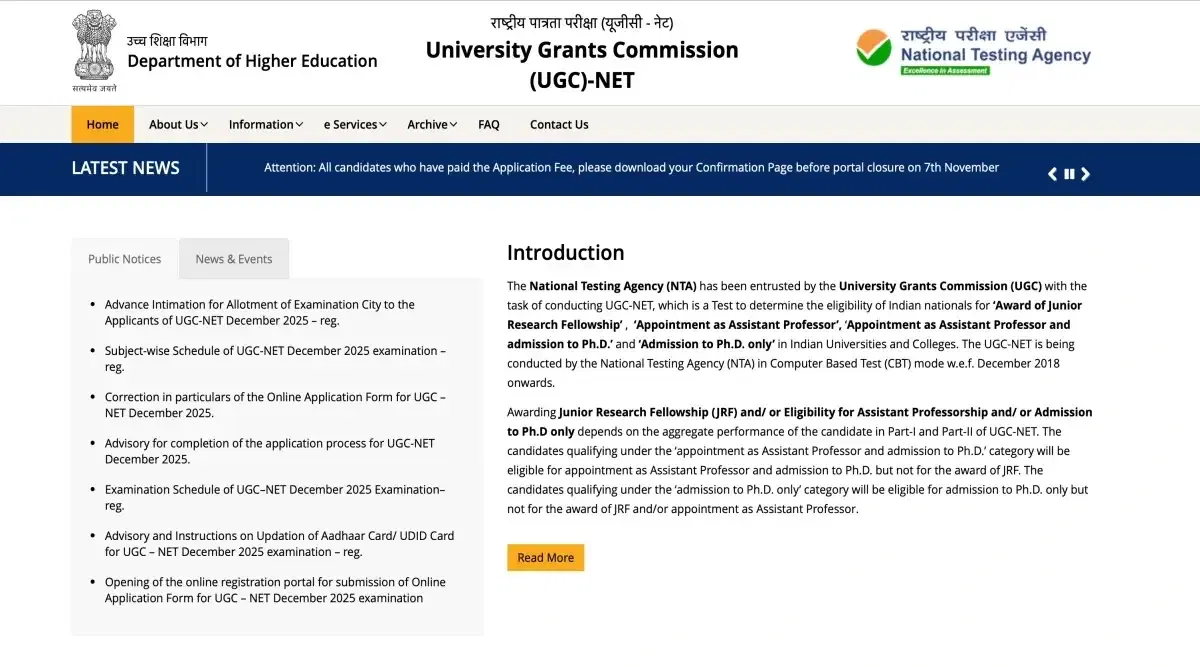Select the Public Notices tab
The image size is (1200, 667).
point(124,259)
